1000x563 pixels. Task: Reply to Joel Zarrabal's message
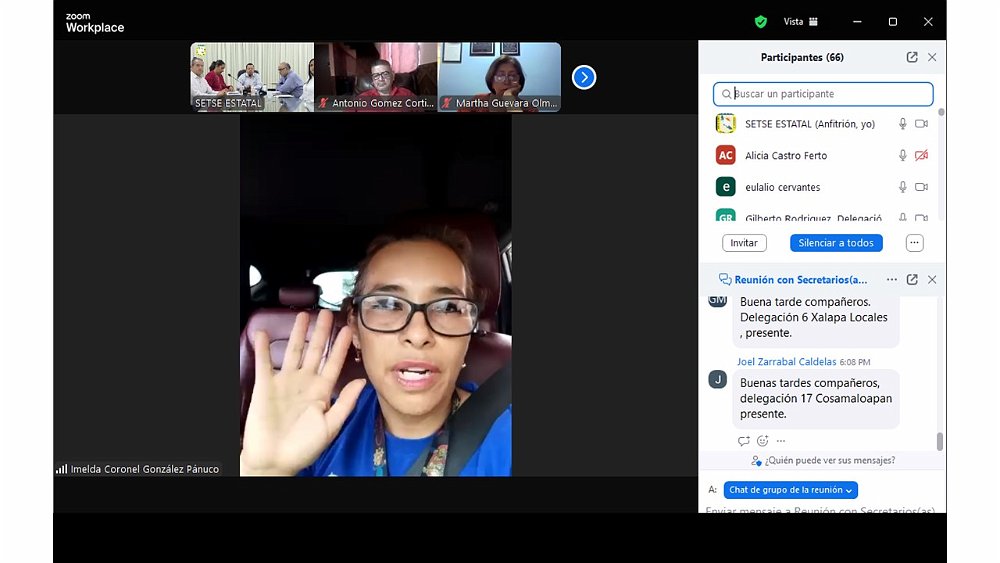(x=743, y=441)
